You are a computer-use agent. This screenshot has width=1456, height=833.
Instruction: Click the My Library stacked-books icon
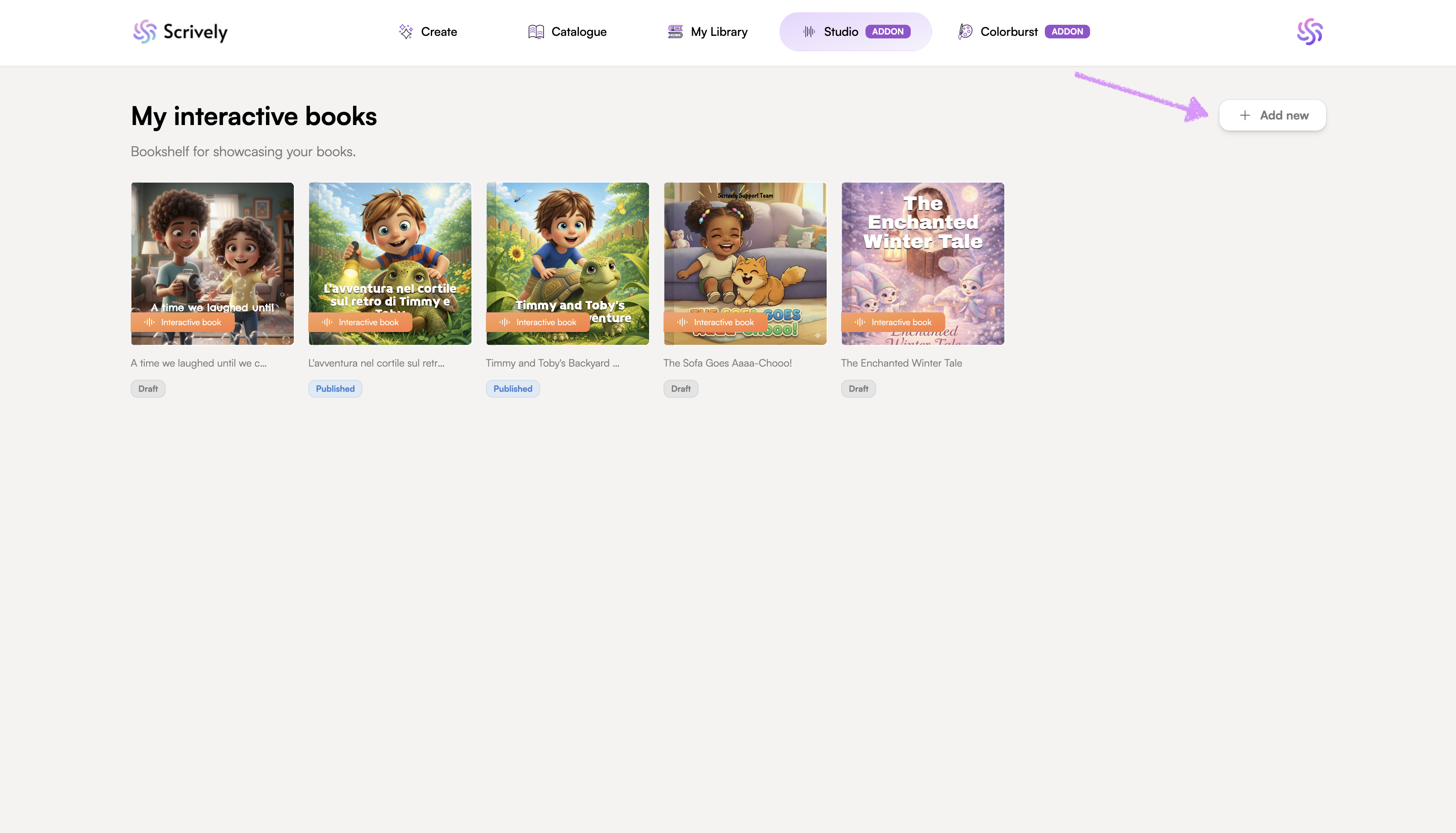coord(675,32)
